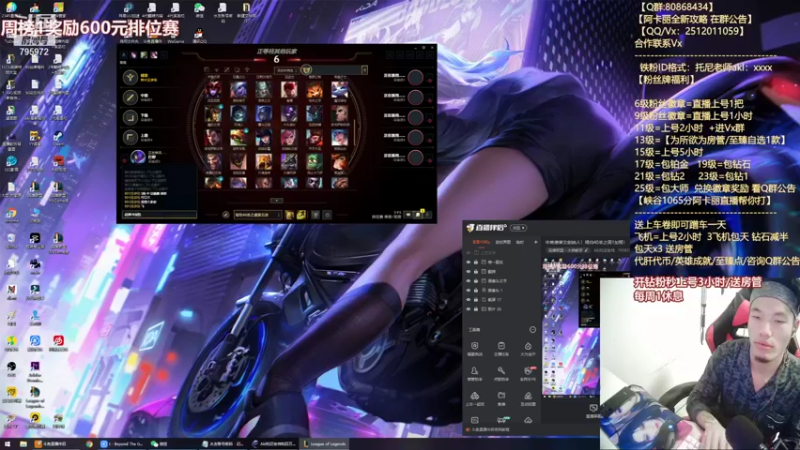The image size is (800, 450).
Task: Open Chrome from Windows taskbar
Action: point(89,444)
